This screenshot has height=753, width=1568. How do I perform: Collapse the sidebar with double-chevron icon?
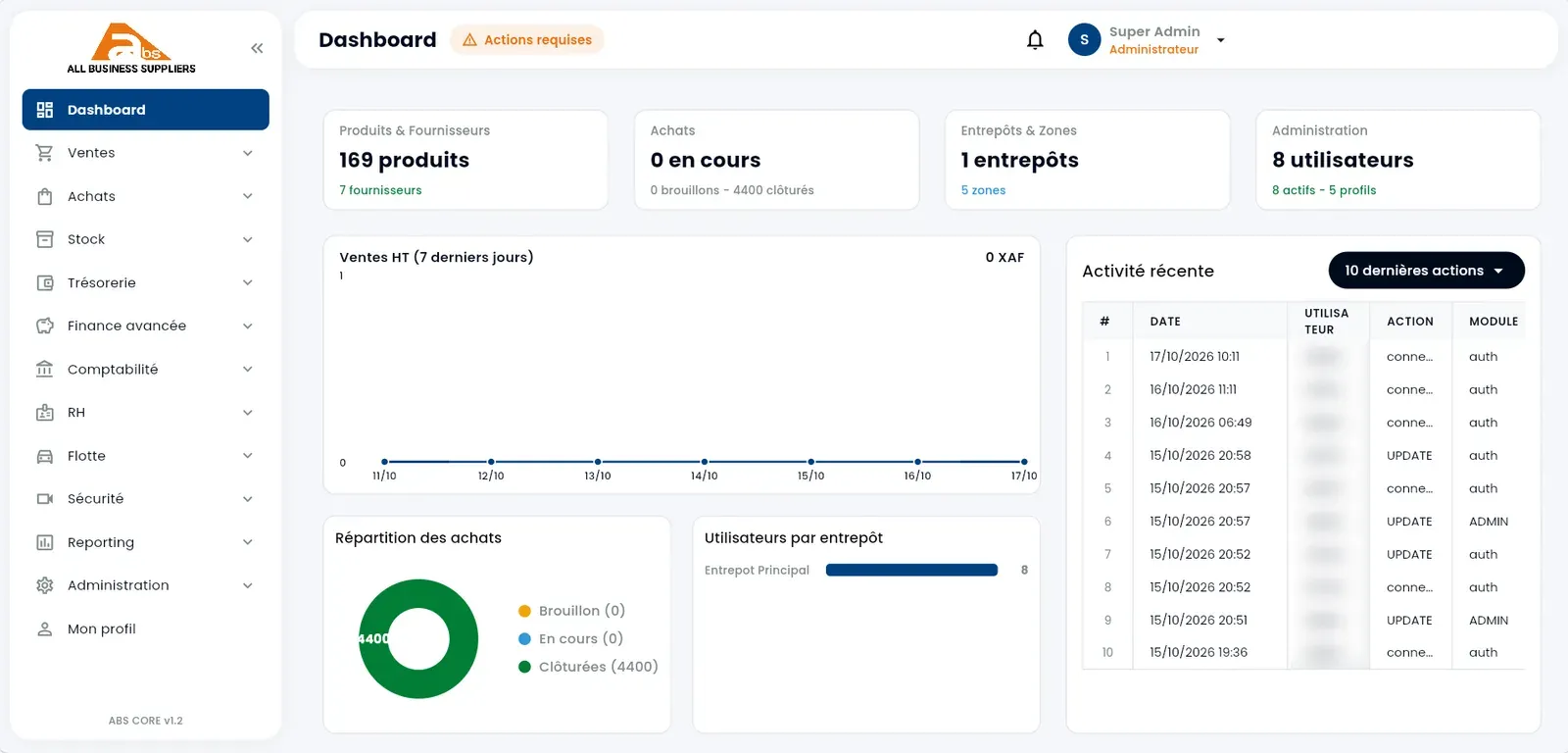[257, 48]
